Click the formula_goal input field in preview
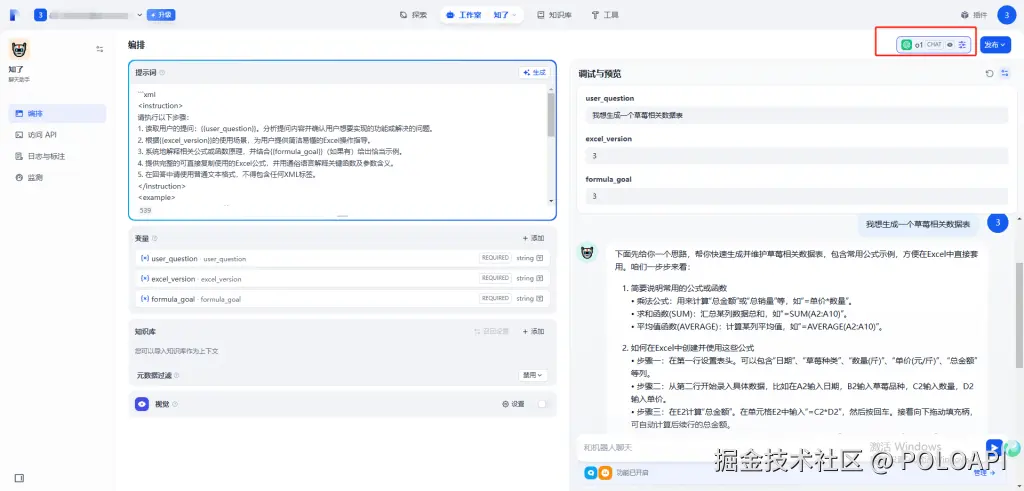 click(x=796, y=196)
